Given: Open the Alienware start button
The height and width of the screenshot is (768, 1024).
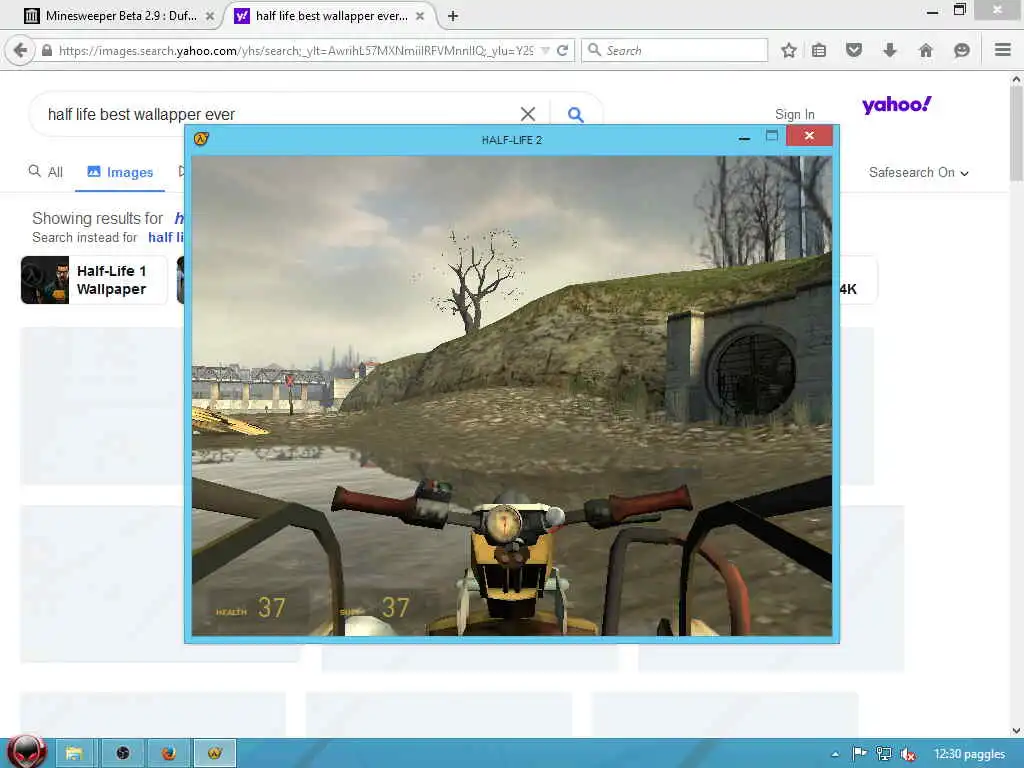Looking at the screenshot, I should point(27,752).
